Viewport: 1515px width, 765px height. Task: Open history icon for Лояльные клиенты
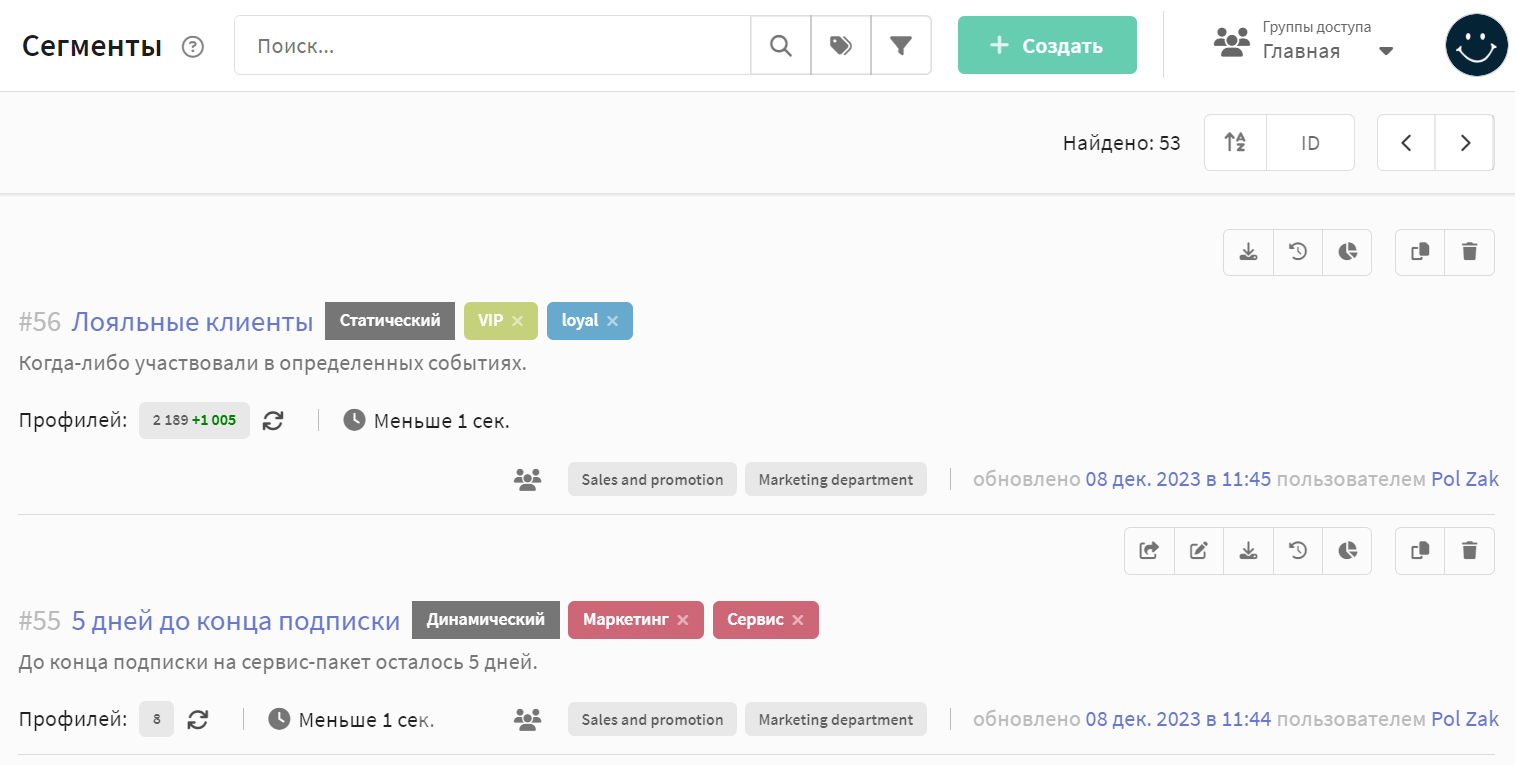pyautogui.click(x=1298, y=252)
